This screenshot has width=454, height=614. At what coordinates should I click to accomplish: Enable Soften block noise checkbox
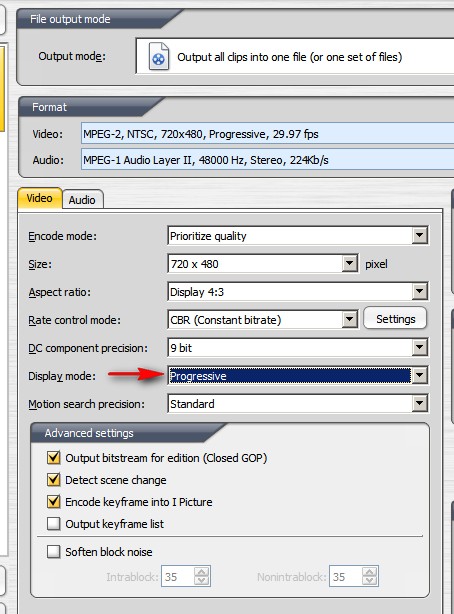tap(54, 552)
